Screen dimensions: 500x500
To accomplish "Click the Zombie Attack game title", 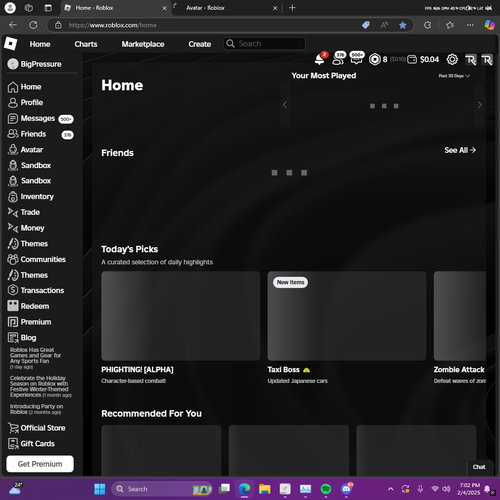I will pos(459,370).
